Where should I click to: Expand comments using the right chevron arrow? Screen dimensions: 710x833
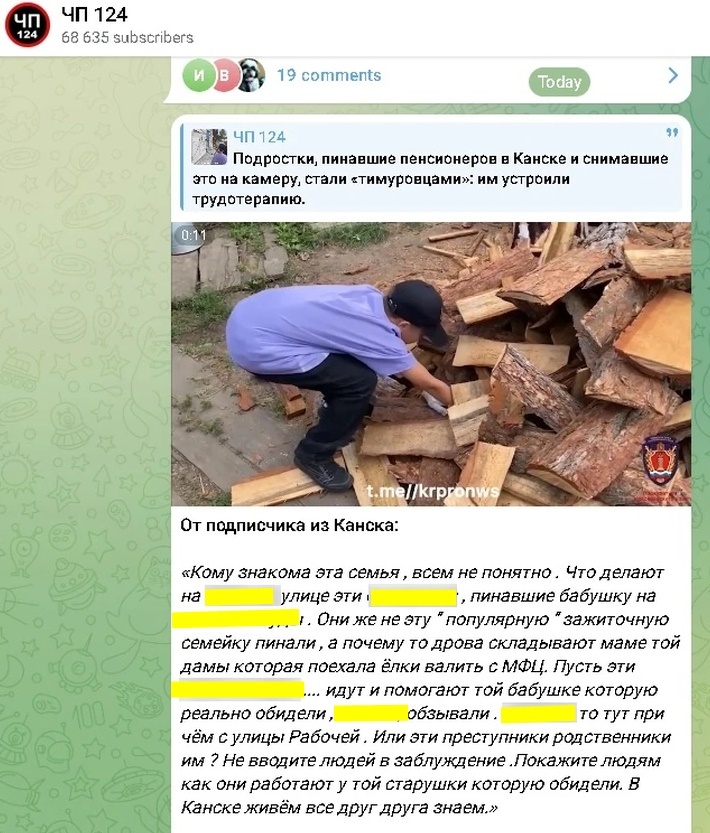[673, 75]
